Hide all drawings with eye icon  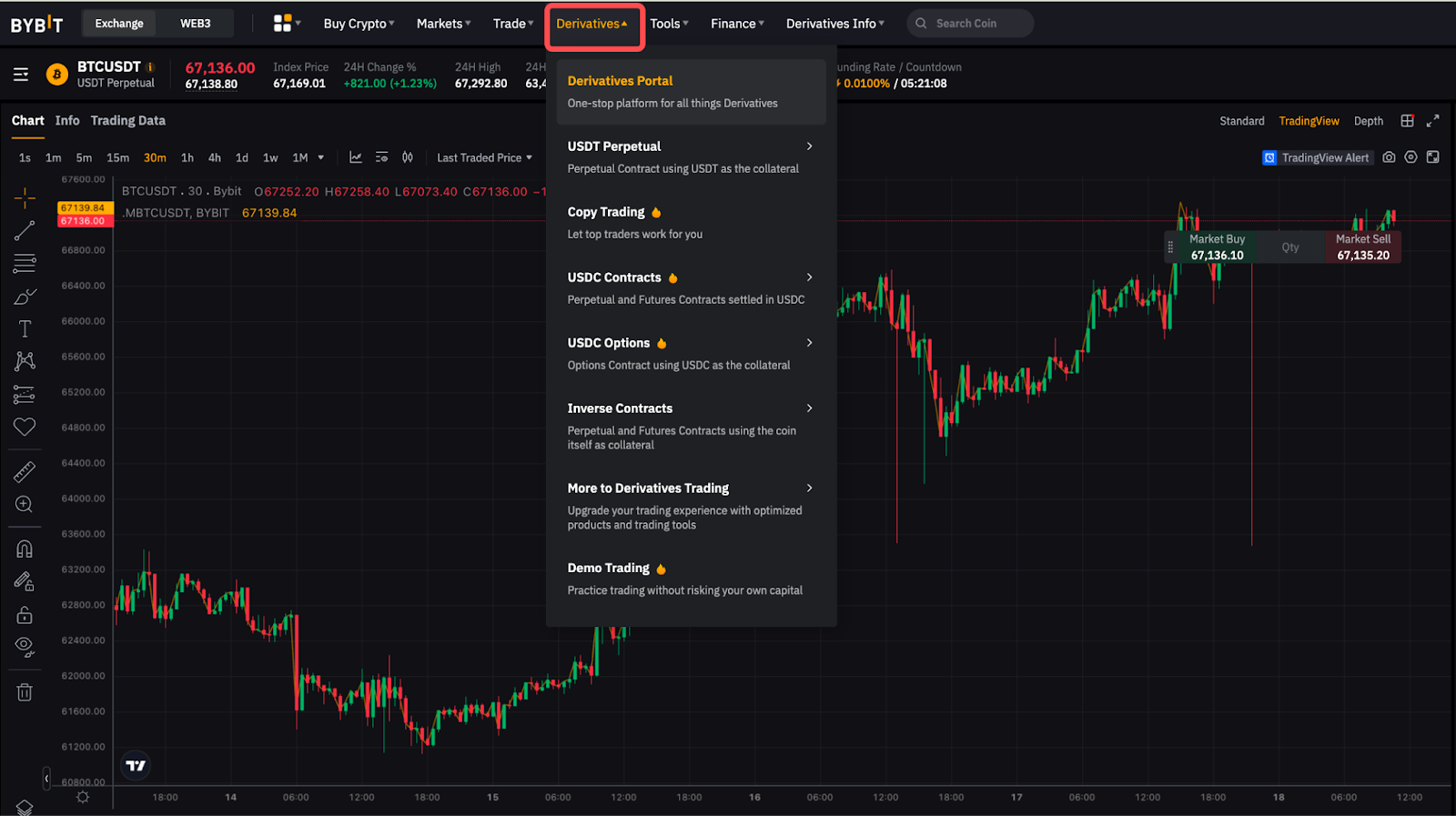tap(25, 647)
